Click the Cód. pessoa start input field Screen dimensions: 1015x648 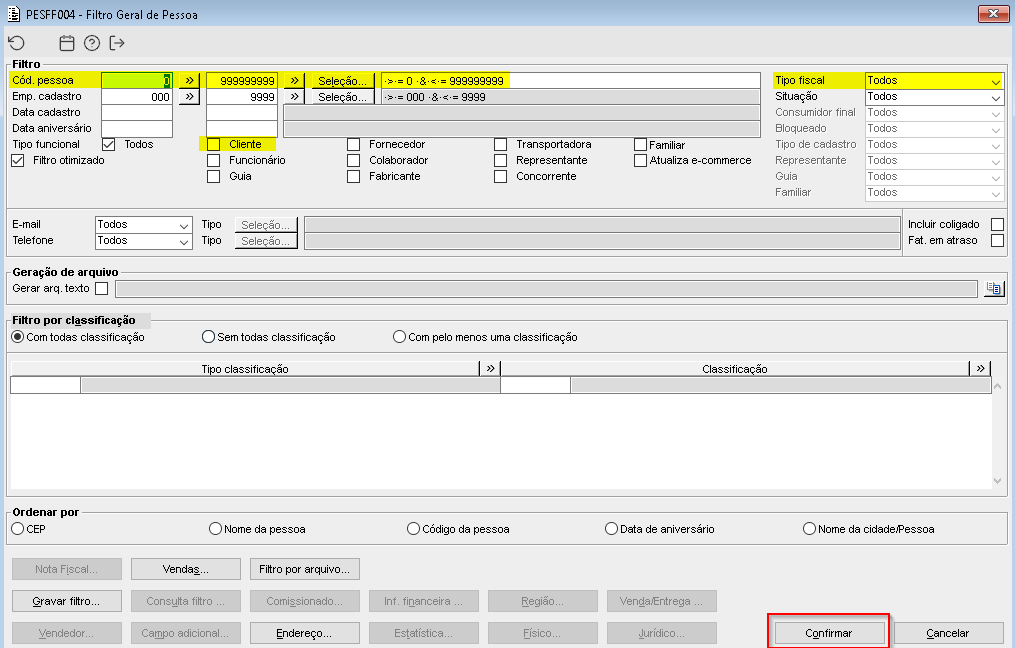coord(137,80)
